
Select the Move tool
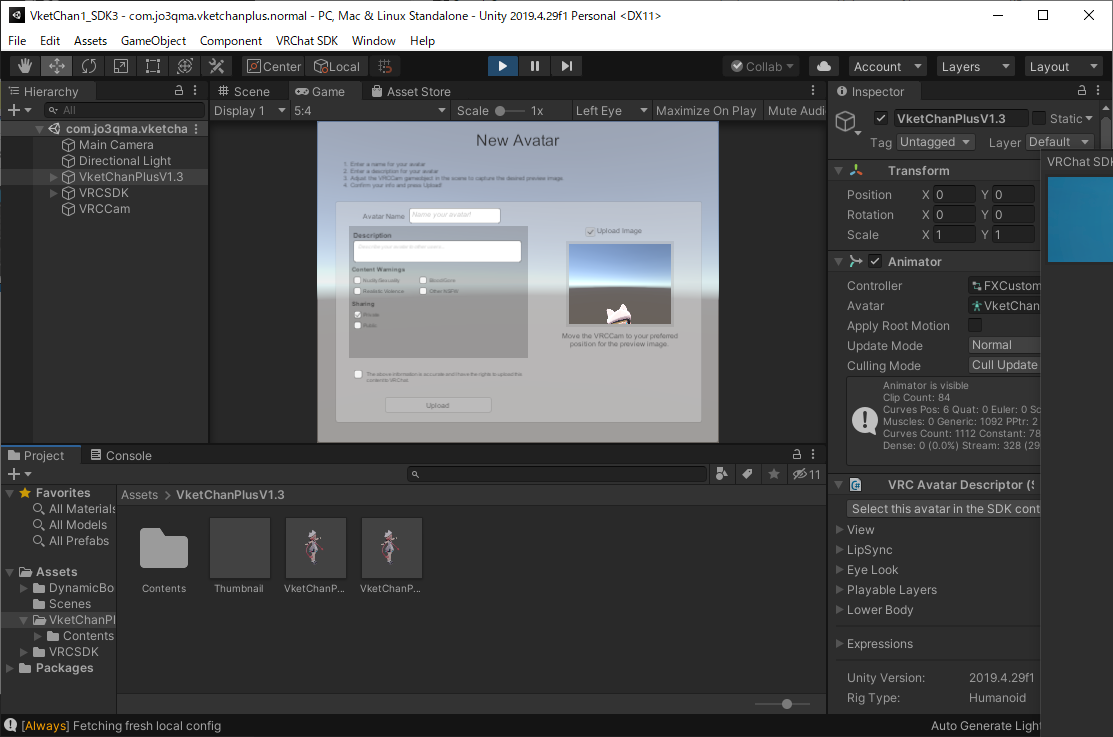pyautogui.click(x=57, y=66)
